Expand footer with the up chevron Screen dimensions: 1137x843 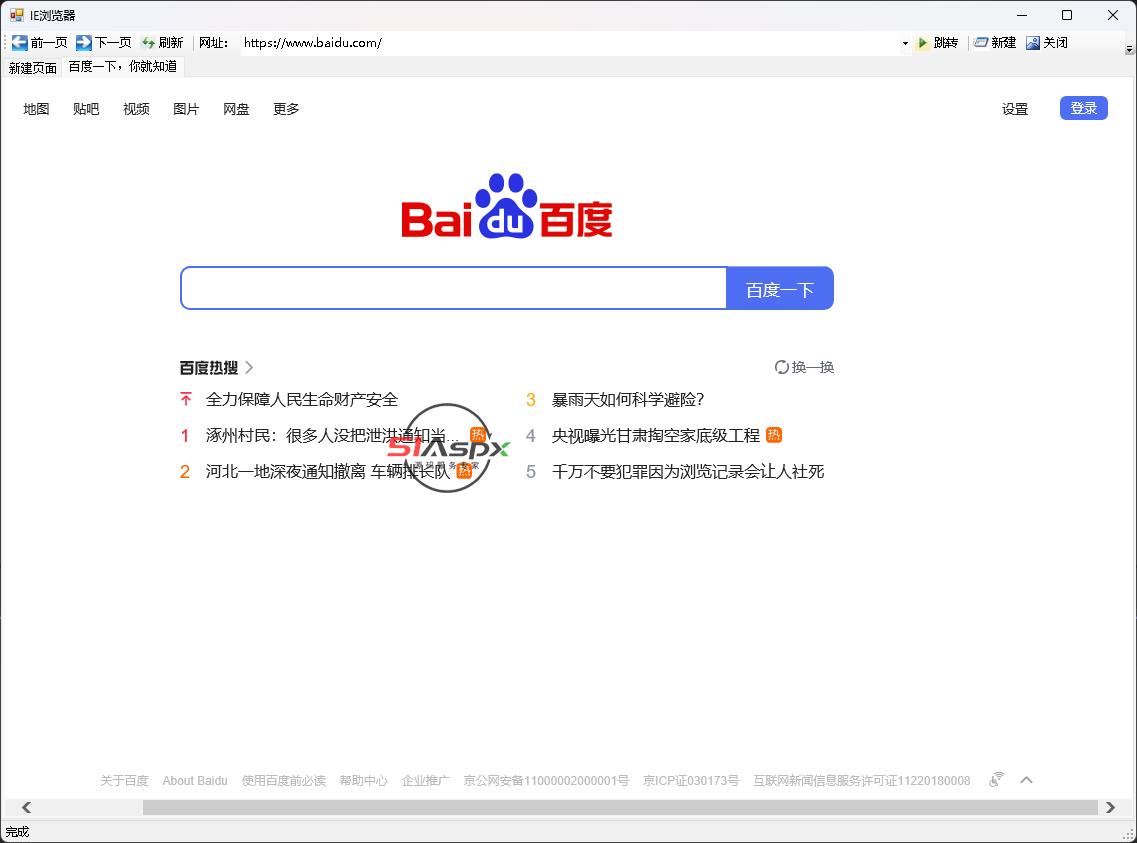1026,780
